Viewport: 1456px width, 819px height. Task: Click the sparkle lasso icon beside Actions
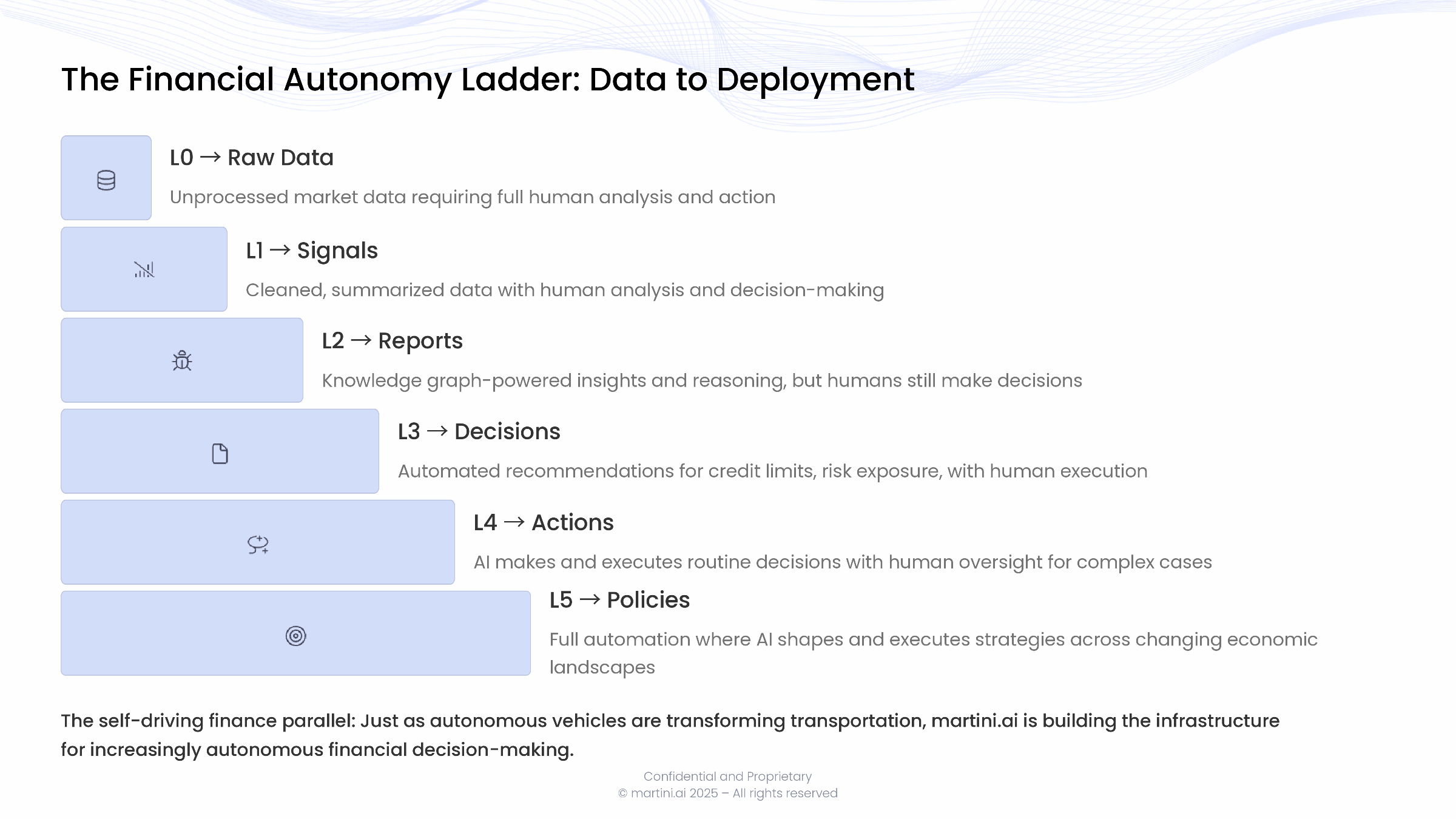pyautogui.click(x=258, y=544)
